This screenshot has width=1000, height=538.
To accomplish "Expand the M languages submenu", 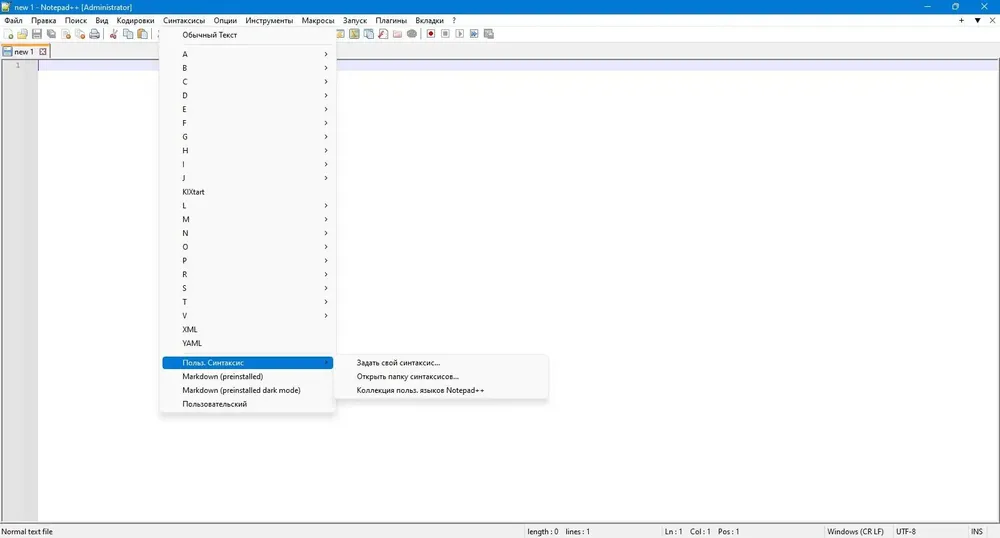I will 247,219.
